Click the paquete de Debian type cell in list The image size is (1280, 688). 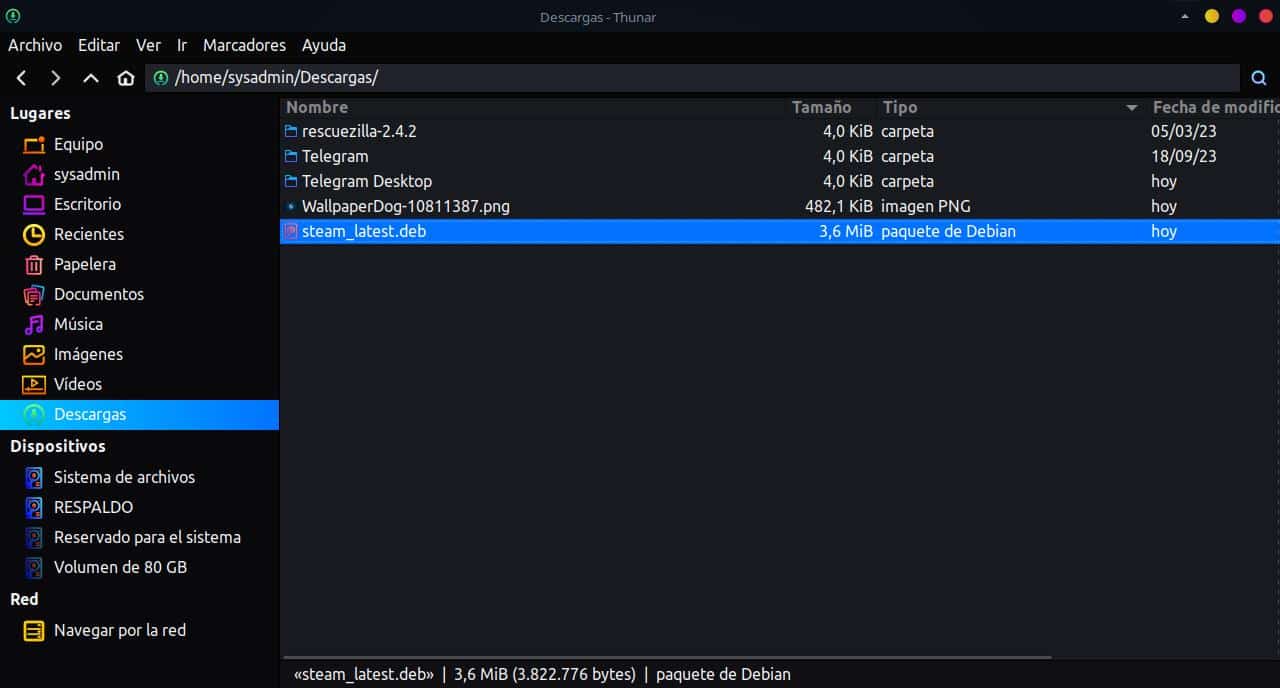[948, 231]
